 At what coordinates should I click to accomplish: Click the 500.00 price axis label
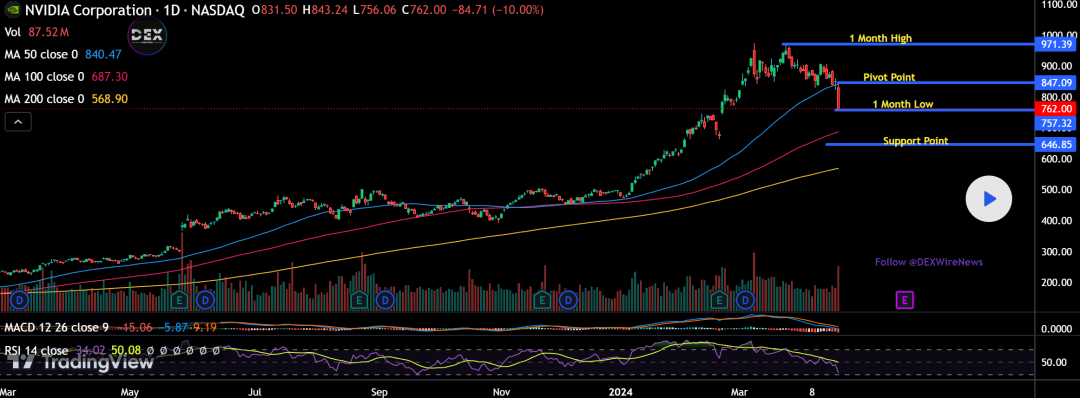coord(1057,189)
